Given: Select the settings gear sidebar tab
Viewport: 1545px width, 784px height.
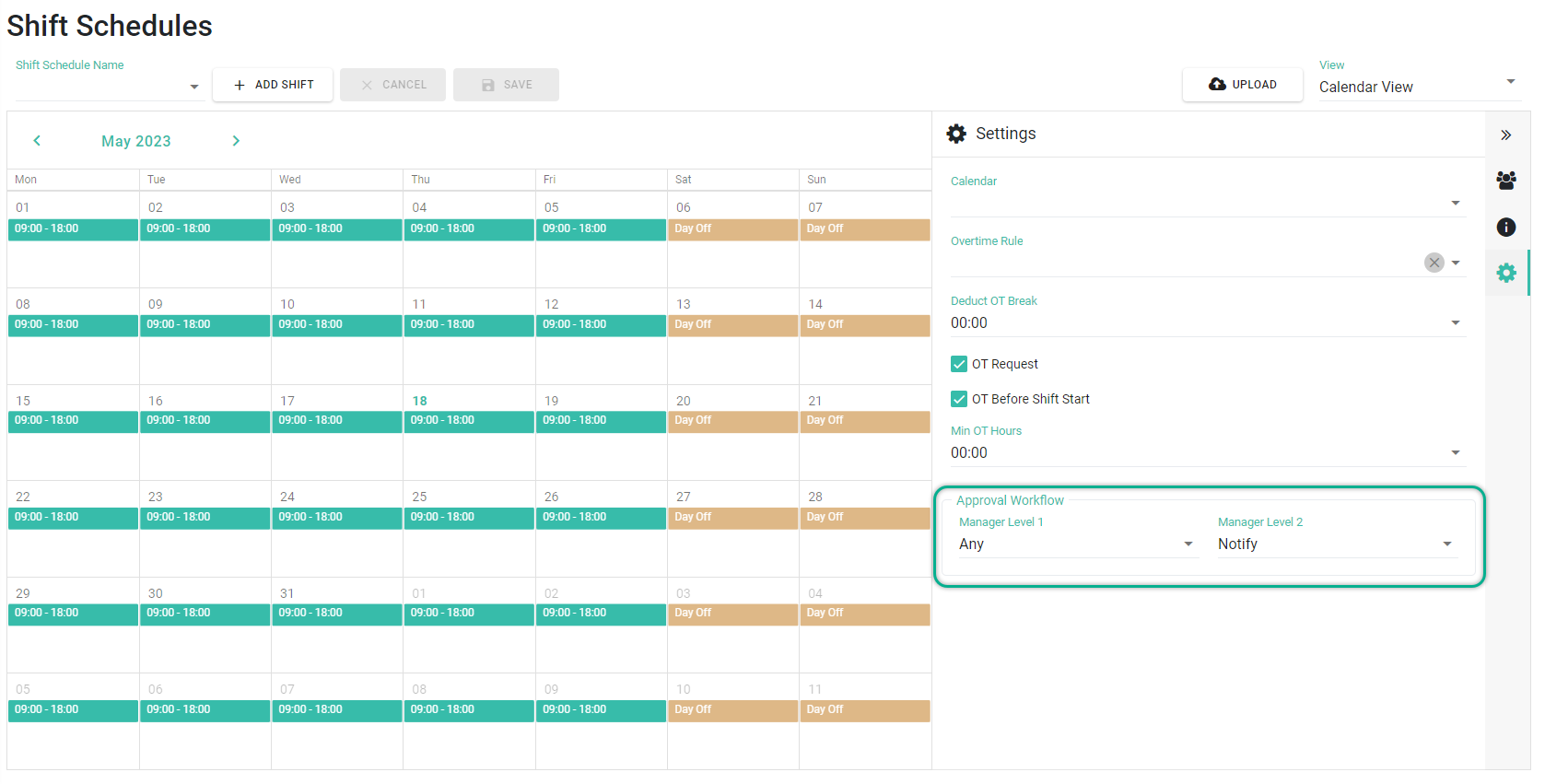Looking at the screenshot, I should point(1506,273).
